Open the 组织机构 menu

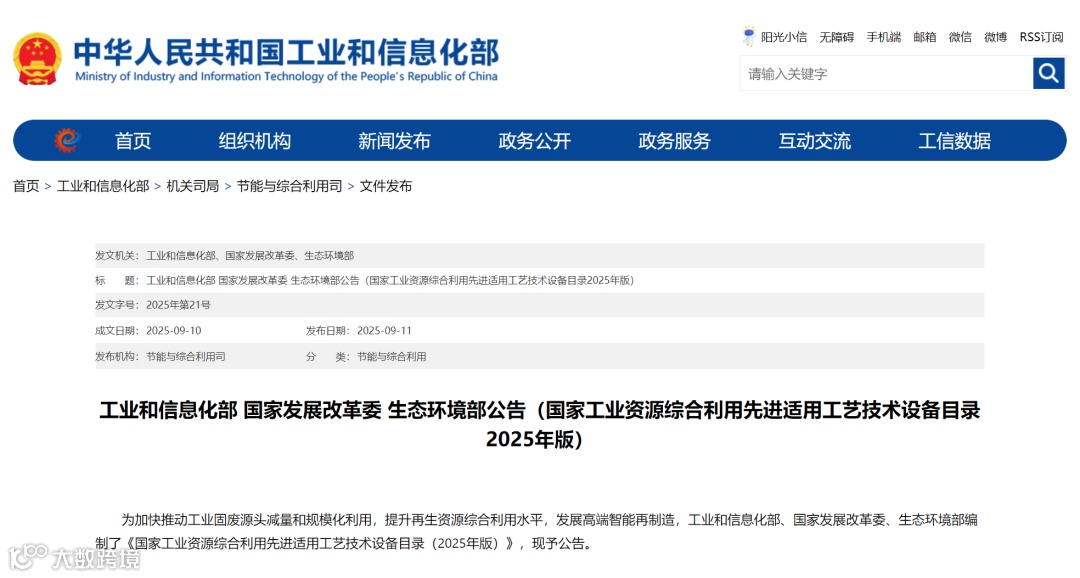pyautogui.click(x=252, y=141)
